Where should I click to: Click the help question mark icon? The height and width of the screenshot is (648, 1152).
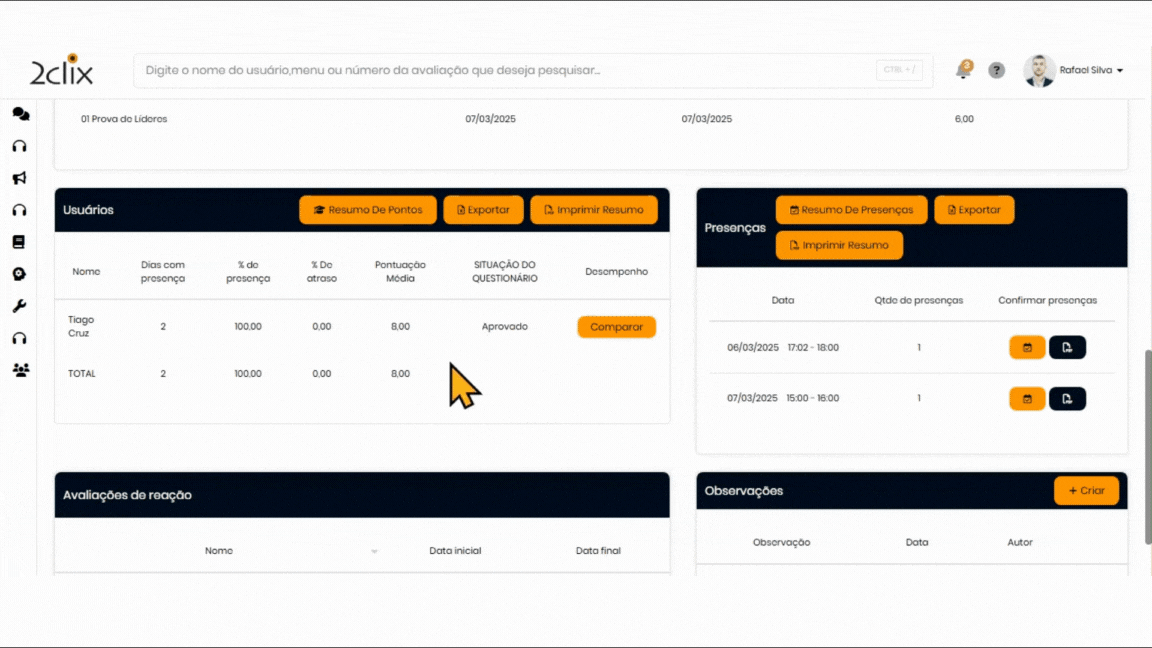(x=996, y=70)
